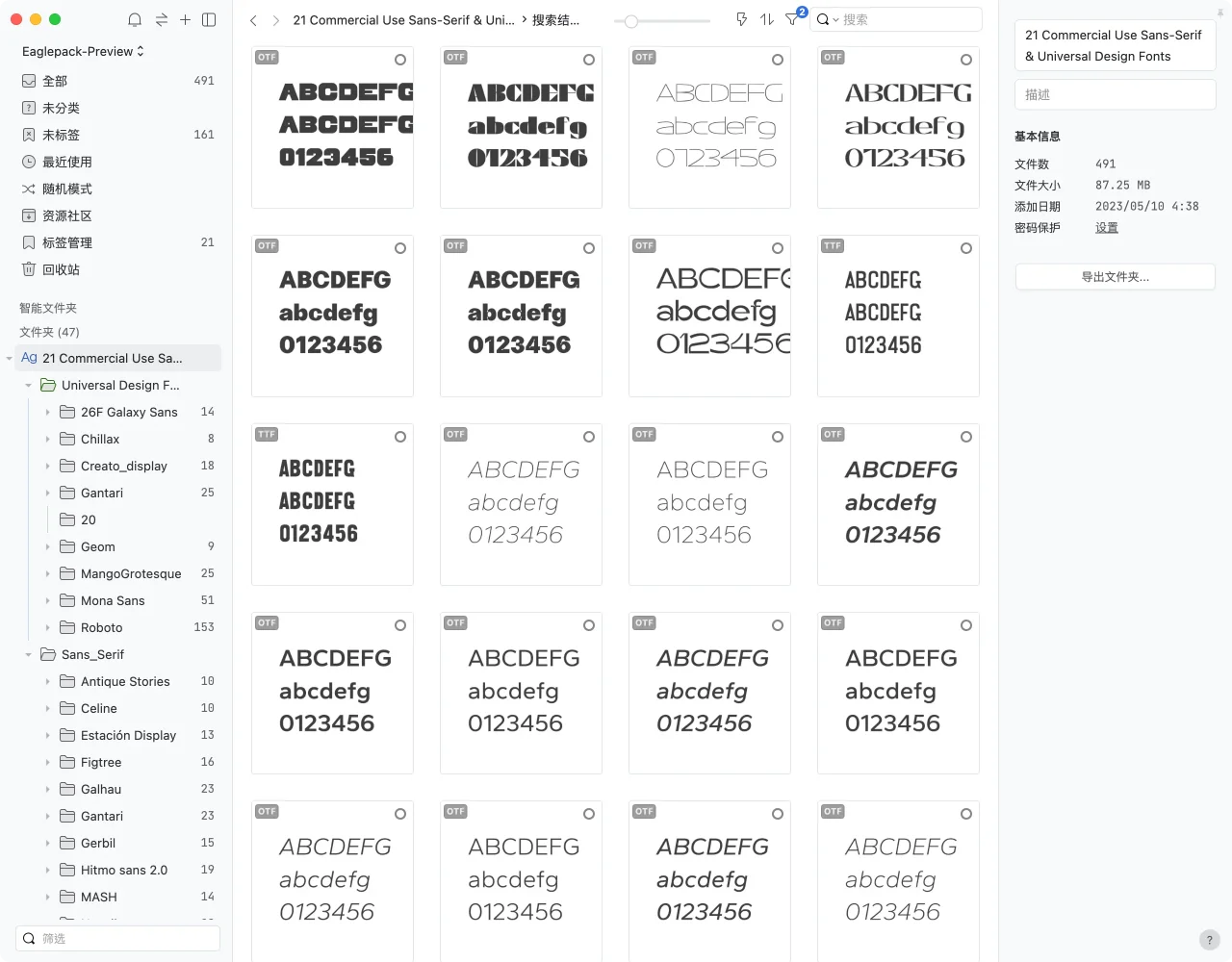Click the switch library arrows icon

click(x=161, y=20)
